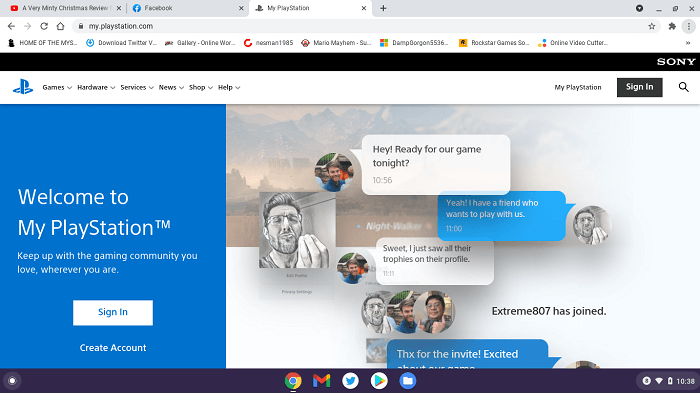
Task: Open the Chrome three-dot menu
Action: [x=689, y=26]
